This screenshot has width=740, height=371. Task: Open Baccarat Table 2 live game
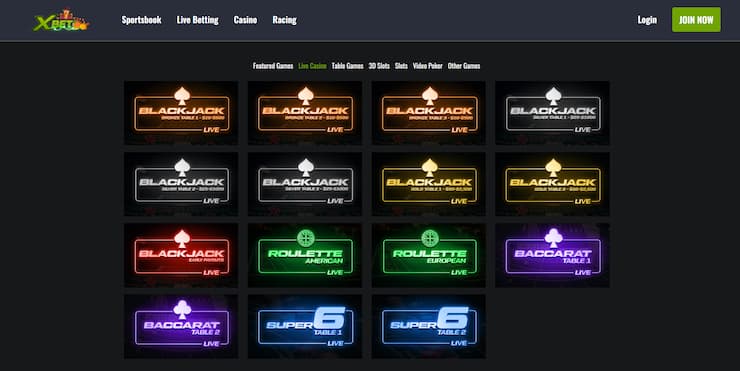pos(181,327)
